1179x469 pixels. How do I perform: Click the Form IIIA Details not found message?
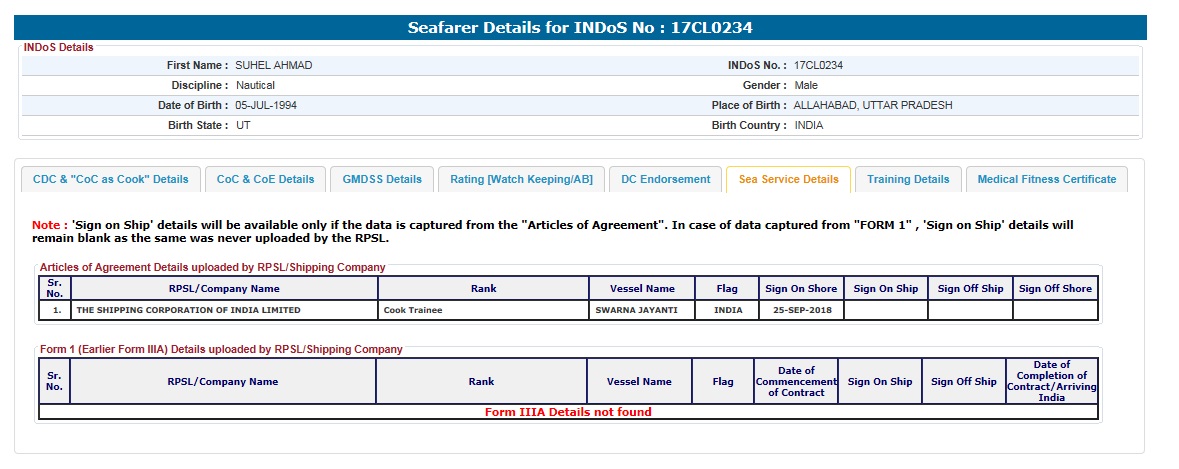[x=568, y=412]
